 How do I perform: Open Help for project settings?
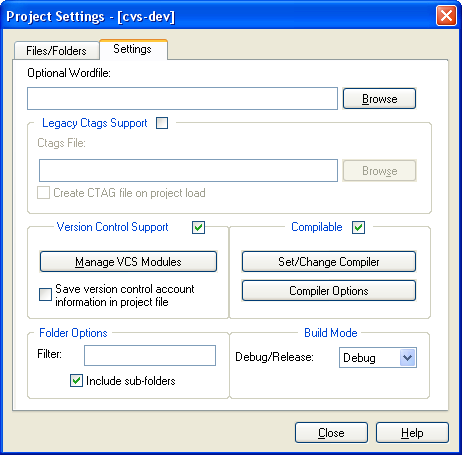pos(412,433)
